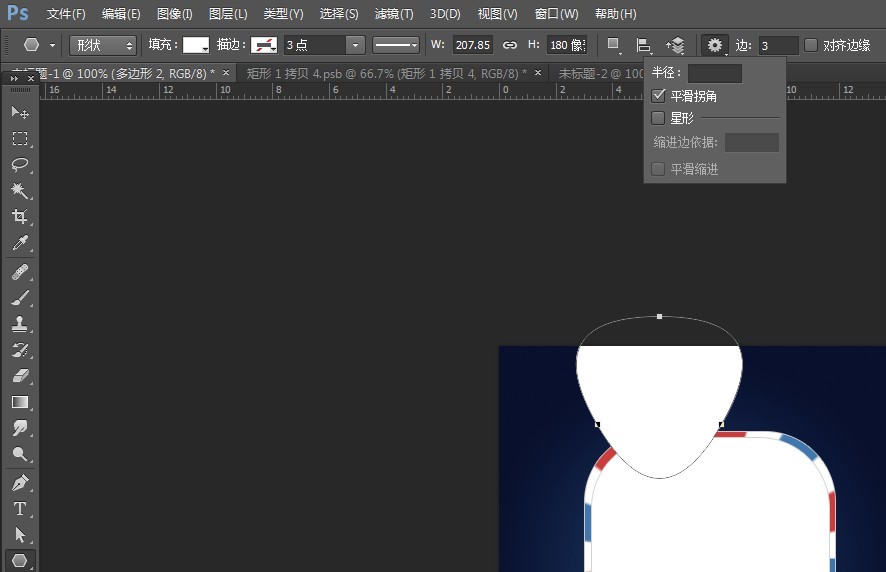Select the Lasso tool
The height and width of the screenshot is (572, 886).
[x=20, y=164]
